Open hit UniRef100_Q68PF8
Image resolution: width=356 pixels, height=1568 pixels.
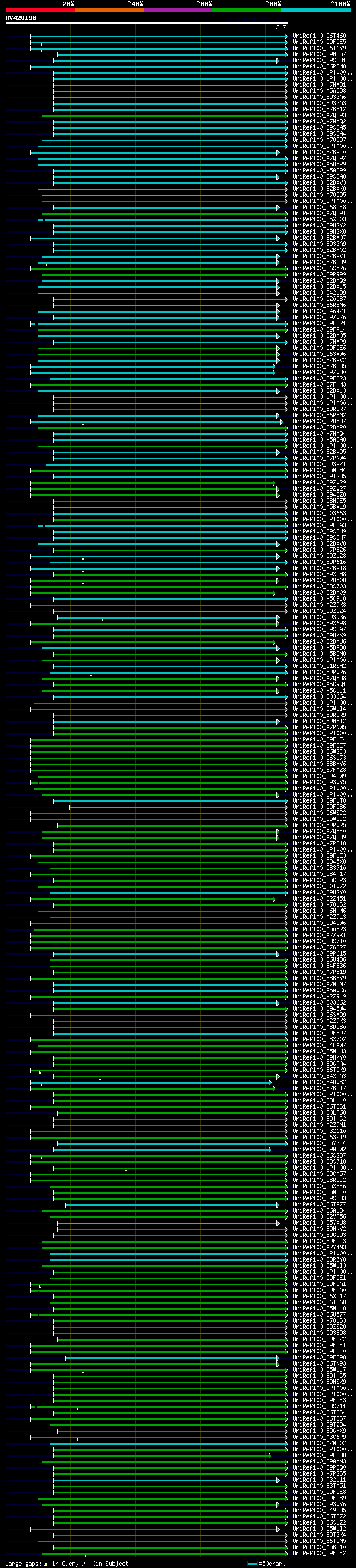point(319,207)
